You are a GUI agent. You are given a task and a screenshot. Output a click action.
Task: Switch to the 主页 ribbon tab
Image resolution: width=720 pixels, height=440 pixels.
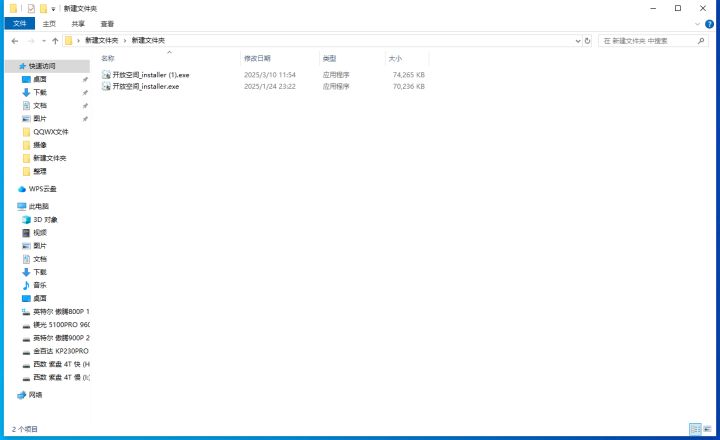tap(49, 24)
